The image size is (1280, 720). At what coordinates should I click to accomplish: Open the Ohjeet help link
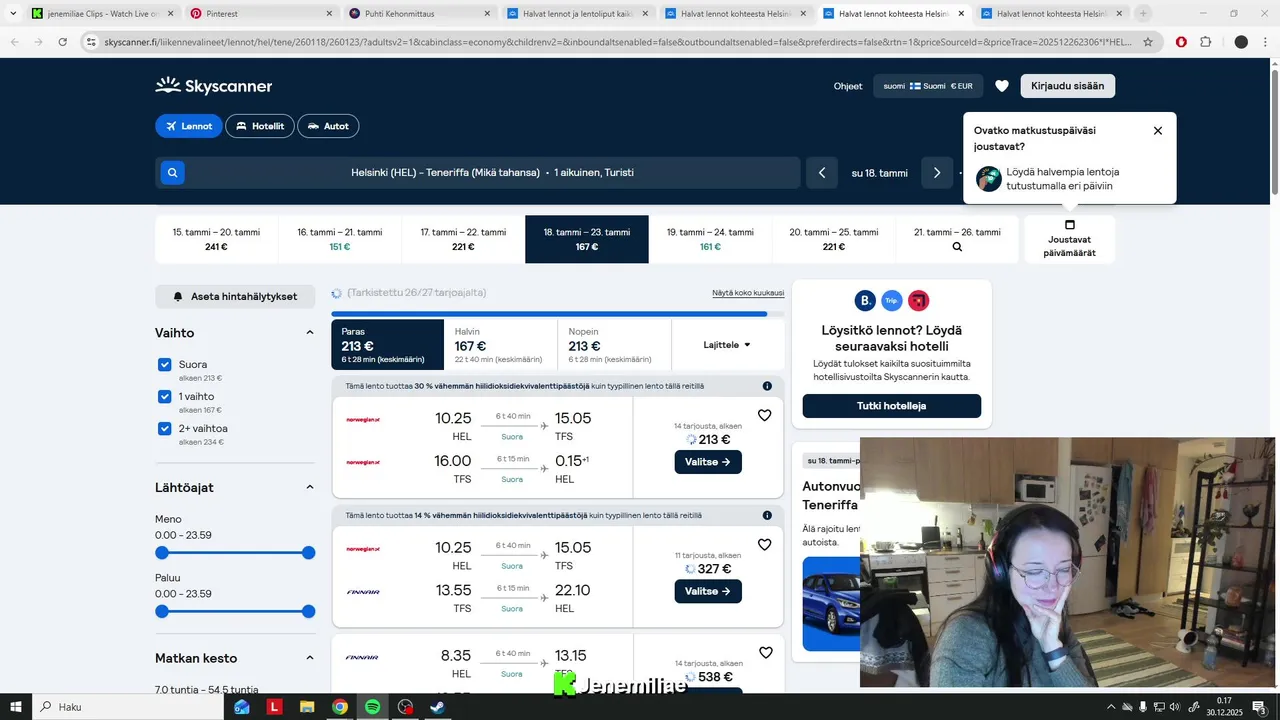848,86
